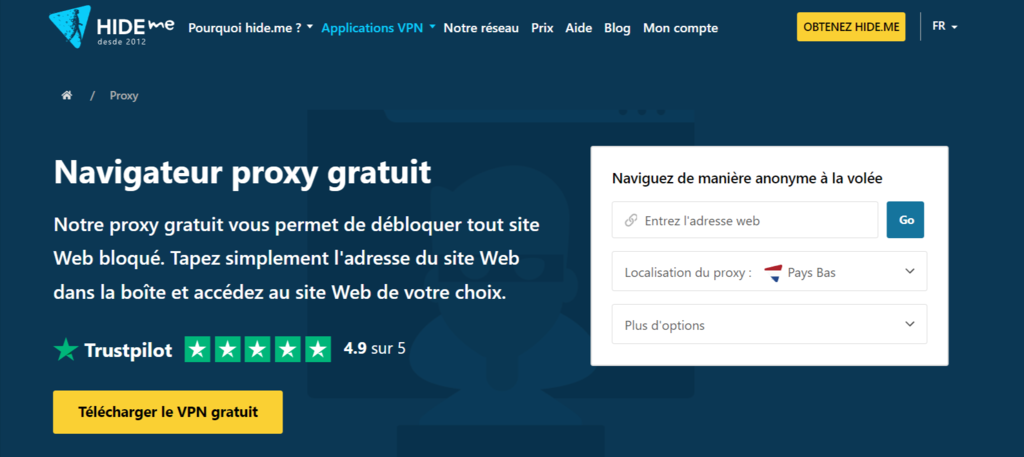
Task: Click the OBTENEZ HIDE.ME button
Action: pyautogui.click(x=851, y=27)
